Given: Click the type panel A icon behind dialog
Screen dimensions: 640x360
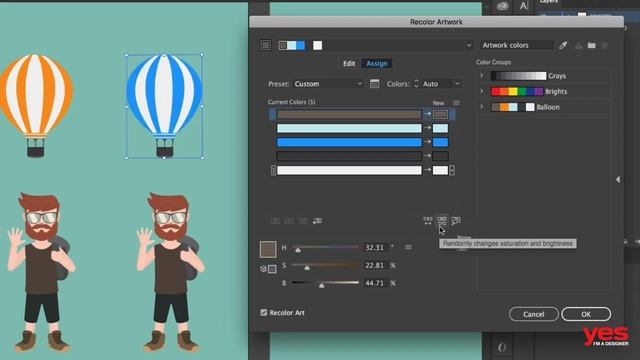Looking at the screenshot, I should pyautogui.click(x=524, y=6).
